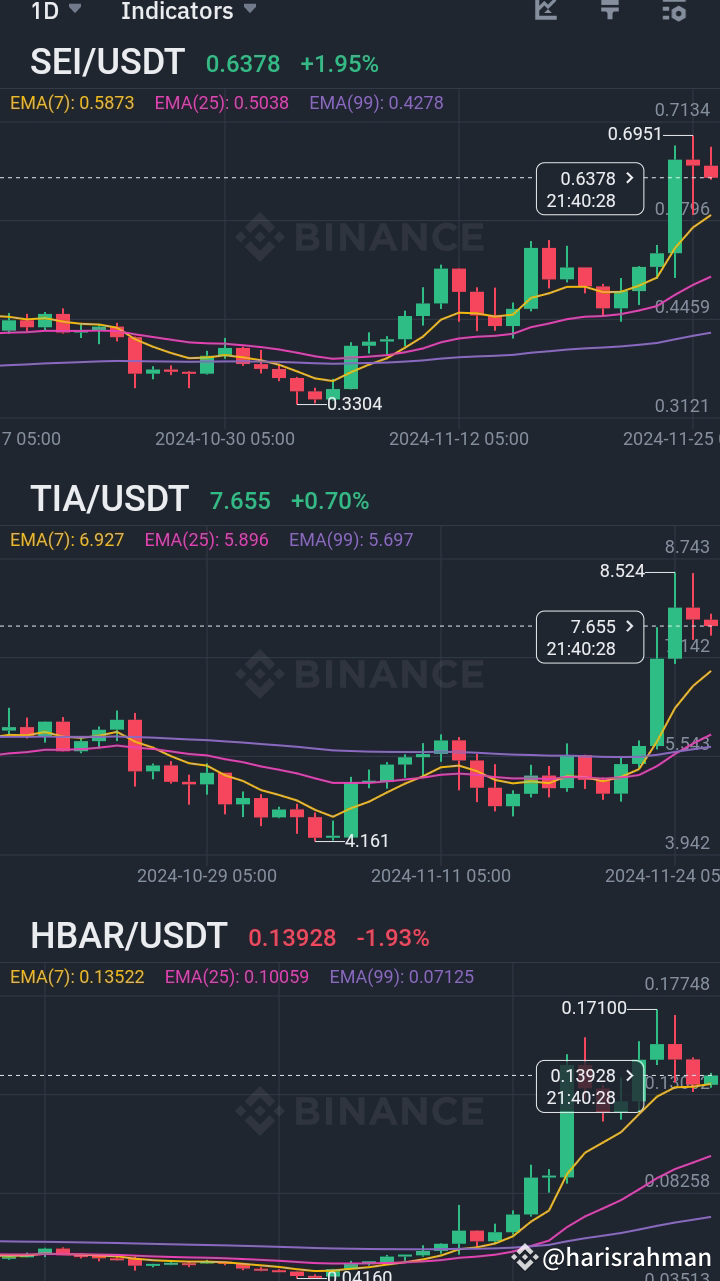This screenshot has height=1281, width=720.
Task: Open chart settings via the gear icon
Action: pyautogui.click(x=671, y=13)
